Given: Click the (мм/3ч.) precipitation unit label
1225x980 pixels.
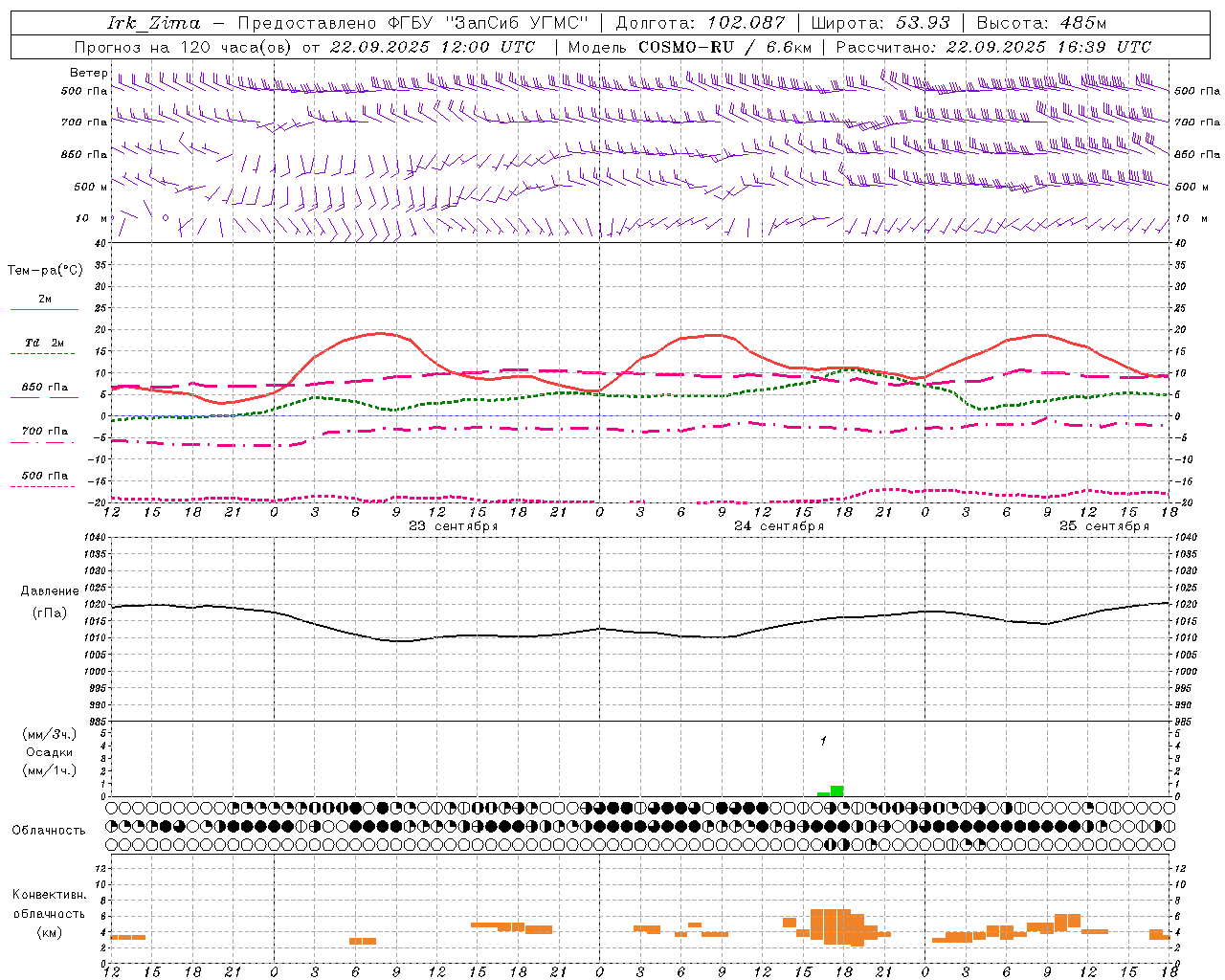Looking at the screenshot, I should [50, 734].
